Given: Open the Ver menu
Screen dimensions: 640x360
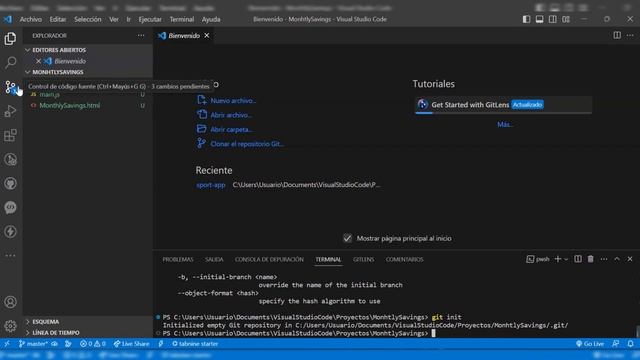Looking at the screenshot, I should 114,19.
